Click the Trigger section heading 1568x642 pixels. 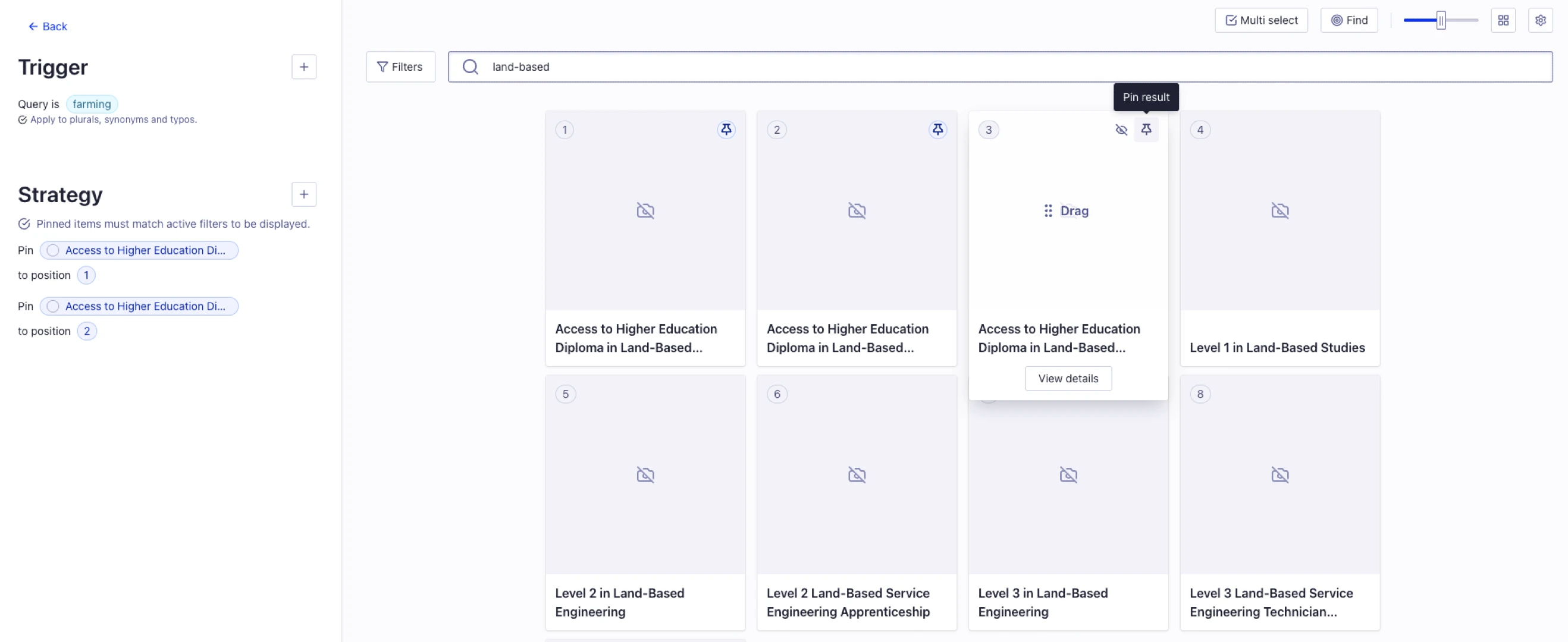pyautogui.click(x=53, y=67)
